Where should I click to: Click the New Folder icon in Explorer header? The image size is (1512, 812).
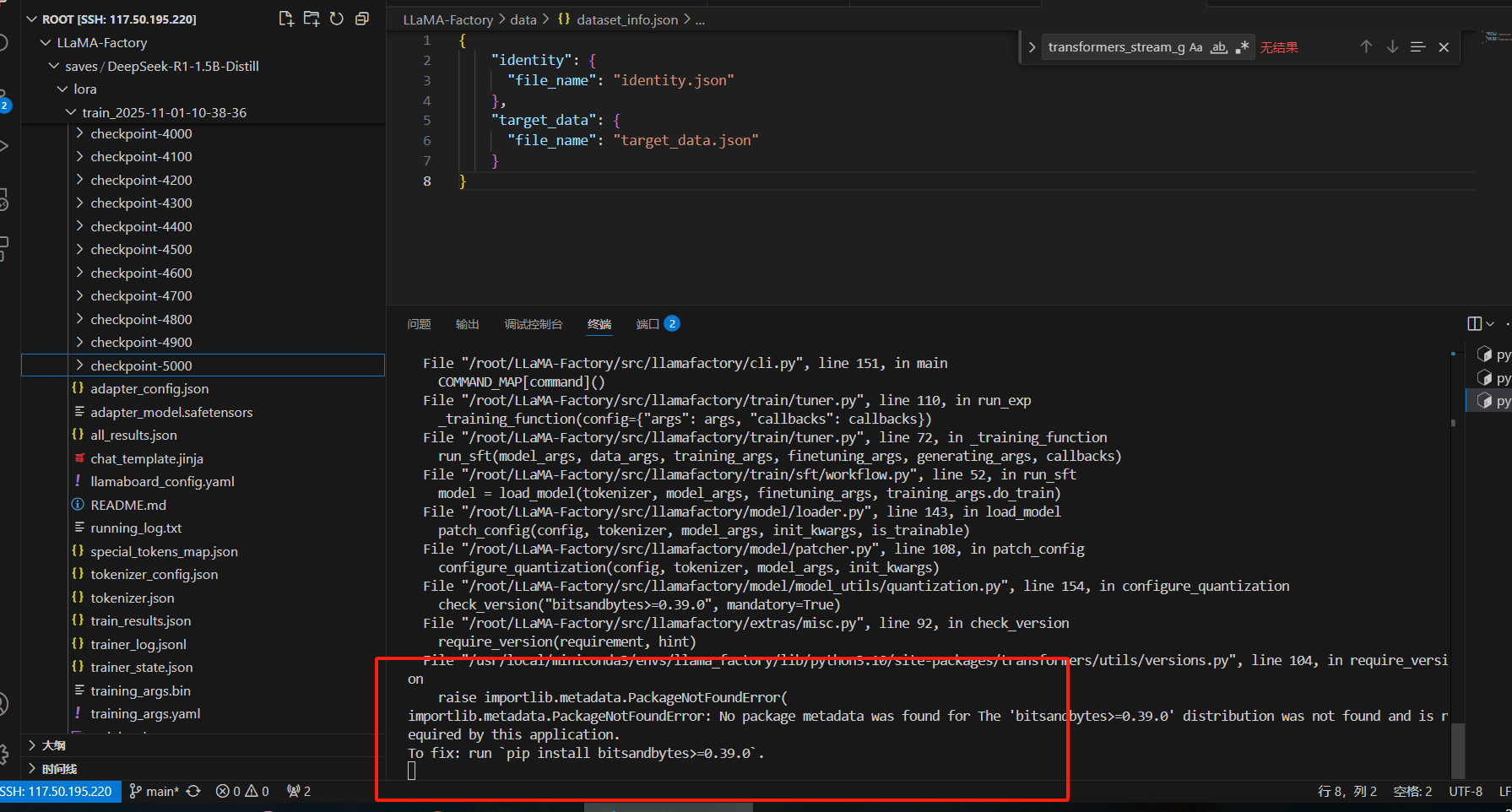[x=312, y=19]
